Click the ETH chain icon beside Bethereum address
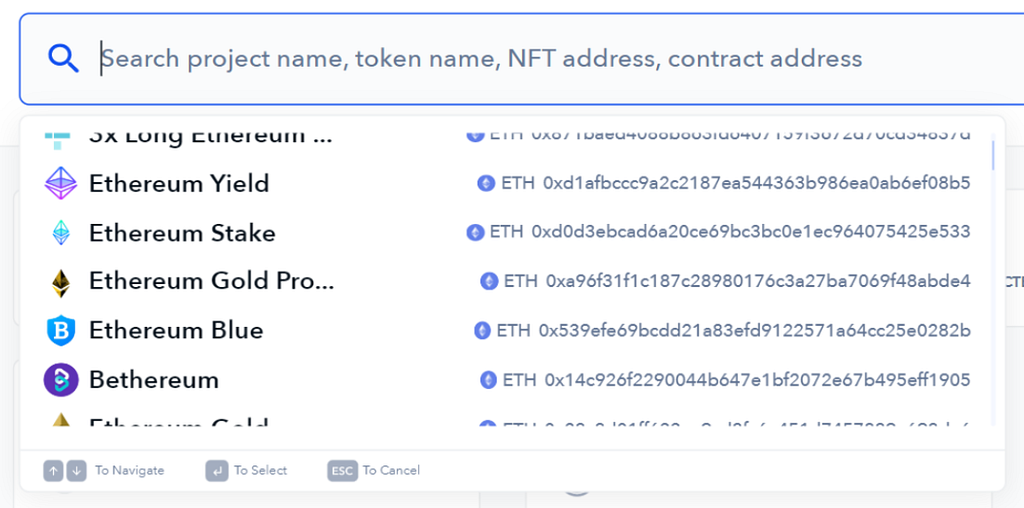Viewport: 1024px width, 508px height. click(x=488, y=380)
